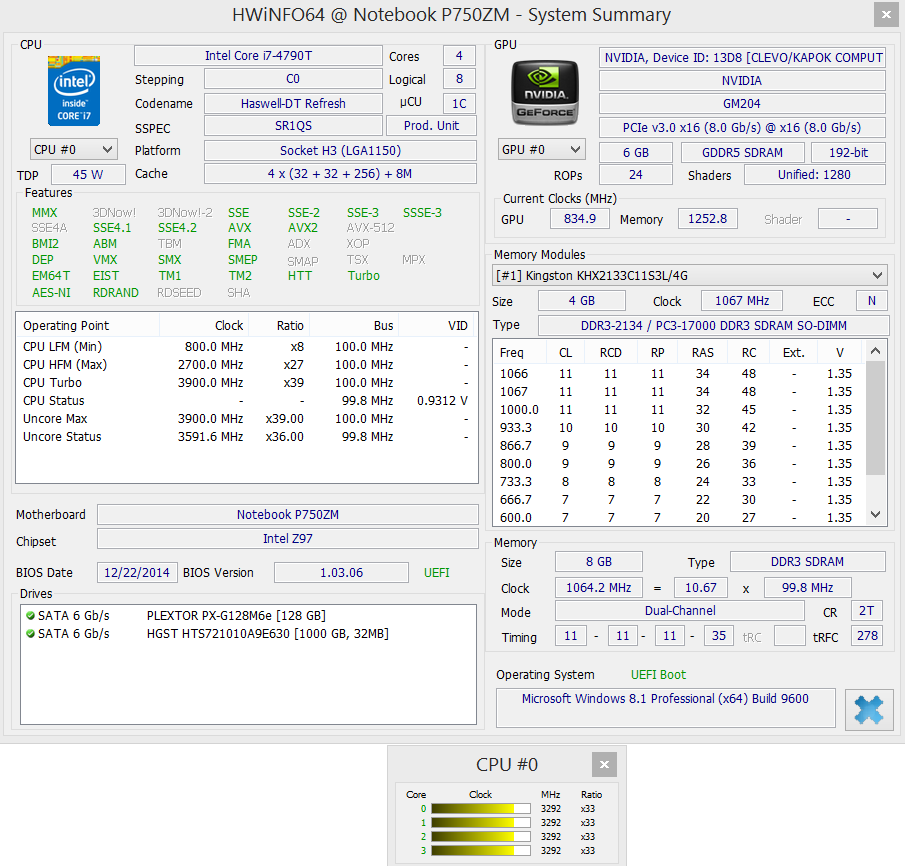
Task: Click the Intel Core i7-4790T name field
Action: point(258,56)
